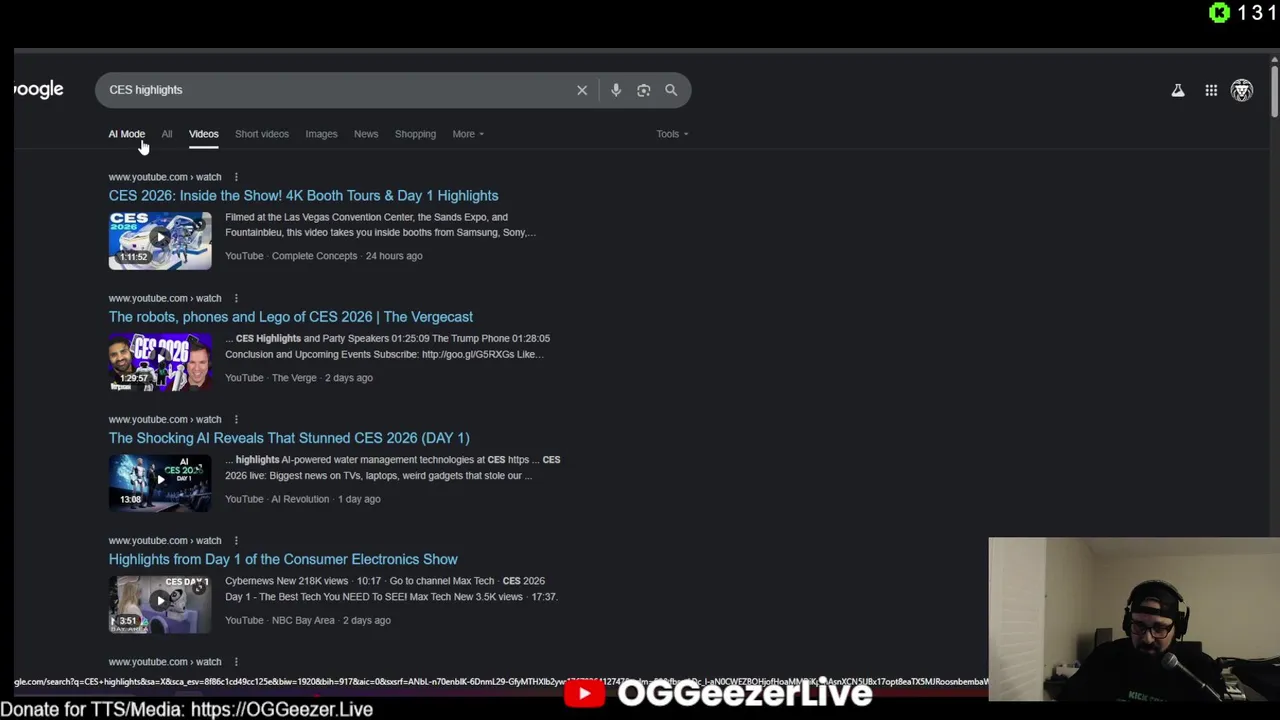The image size is (1280, 720).
Task: Open the Google account avatar
Action: 1242,90
